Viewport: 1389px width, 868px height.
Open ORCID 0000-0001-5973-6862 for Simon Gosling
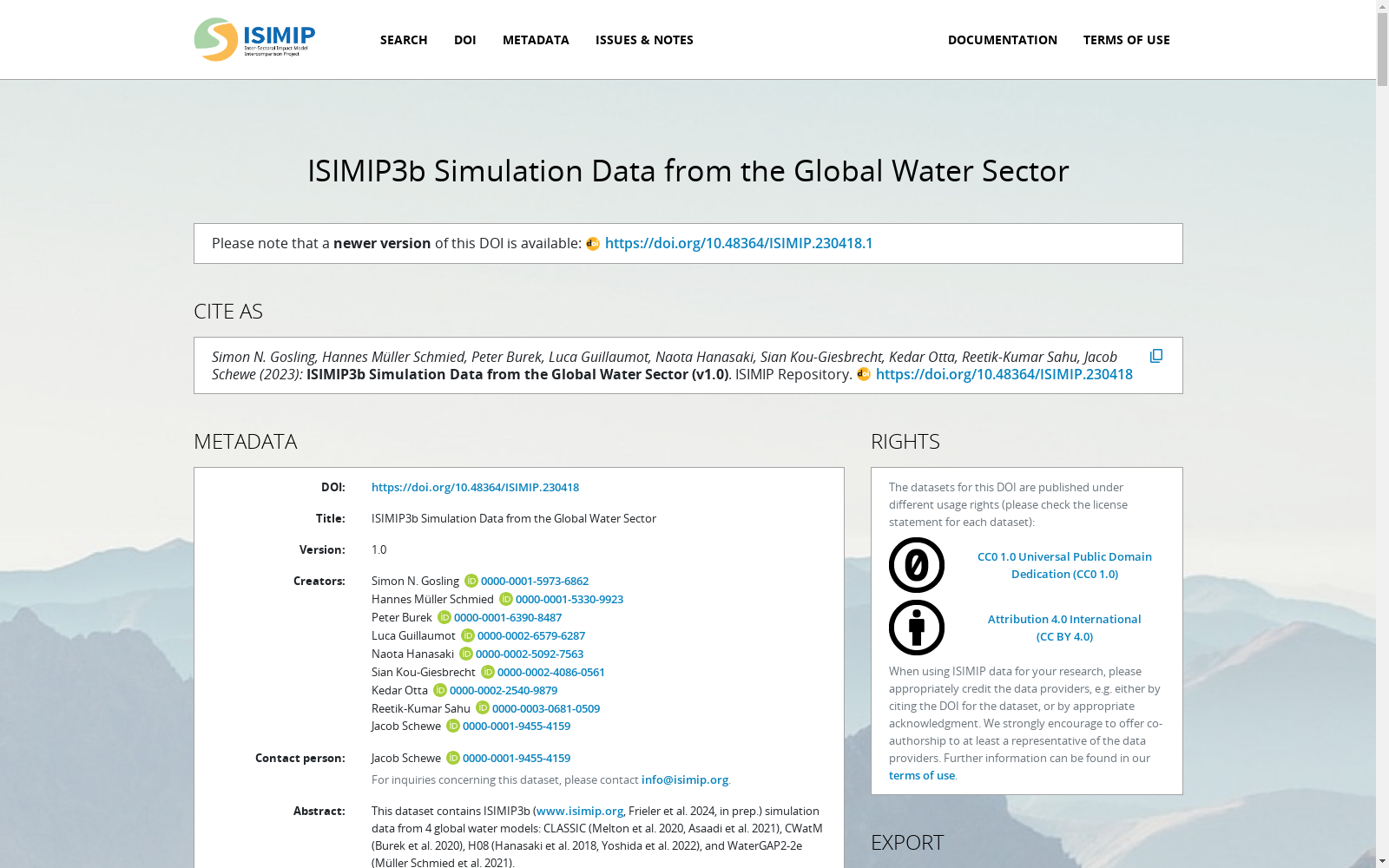coord(535,581)
